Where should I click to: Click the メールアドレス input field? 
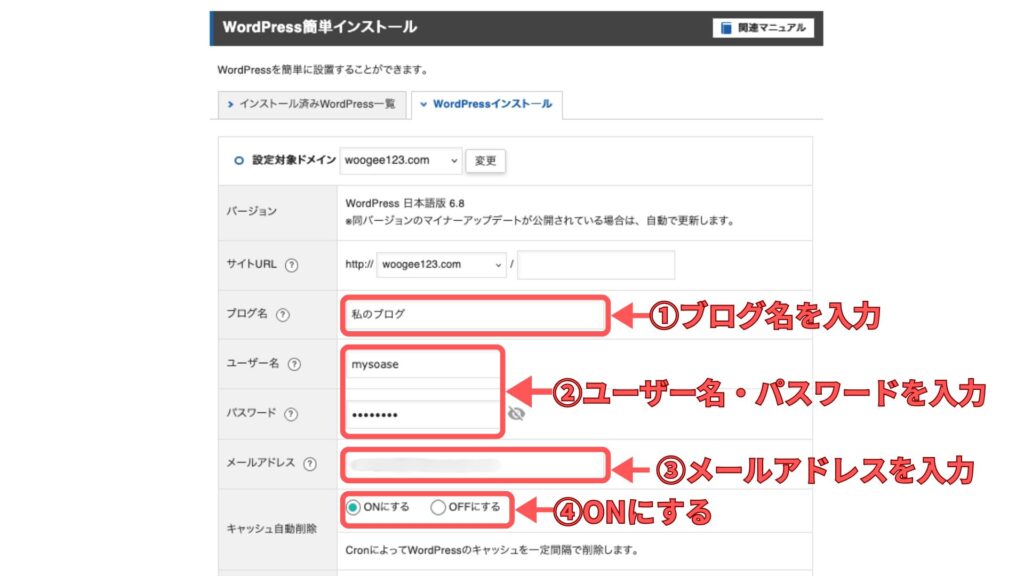(475, 465)
